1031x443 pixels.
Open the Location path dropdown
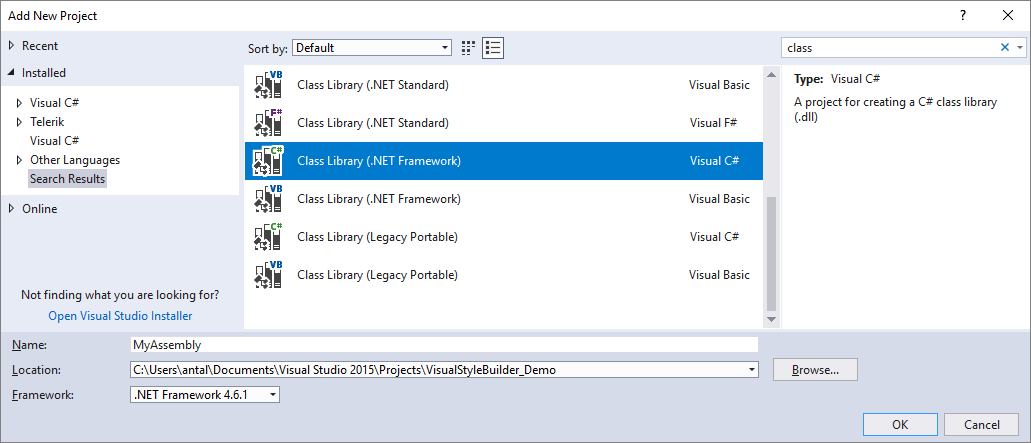752,370
